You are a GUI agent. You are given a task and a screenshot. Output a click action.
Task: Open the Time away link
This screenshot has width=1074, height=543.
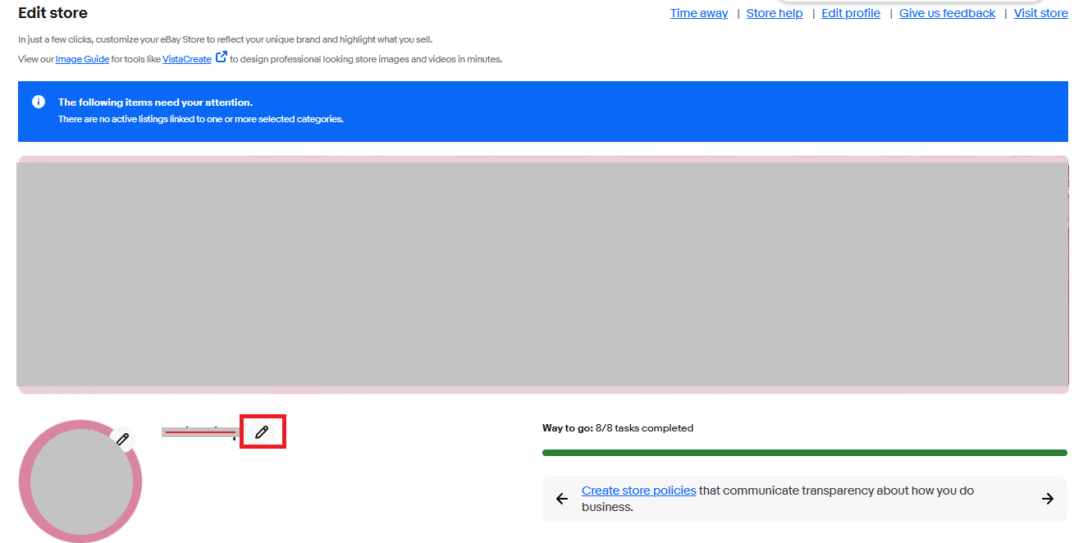coord(698,13)
